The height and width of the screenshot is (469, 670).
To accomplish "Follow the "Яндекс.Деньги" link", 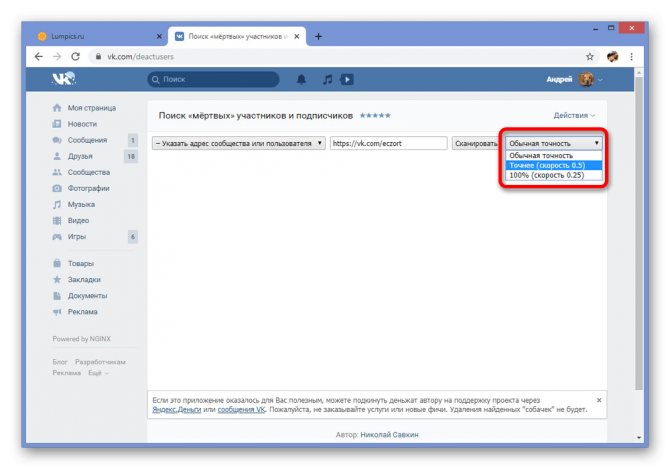I will (x=176, y=410).
